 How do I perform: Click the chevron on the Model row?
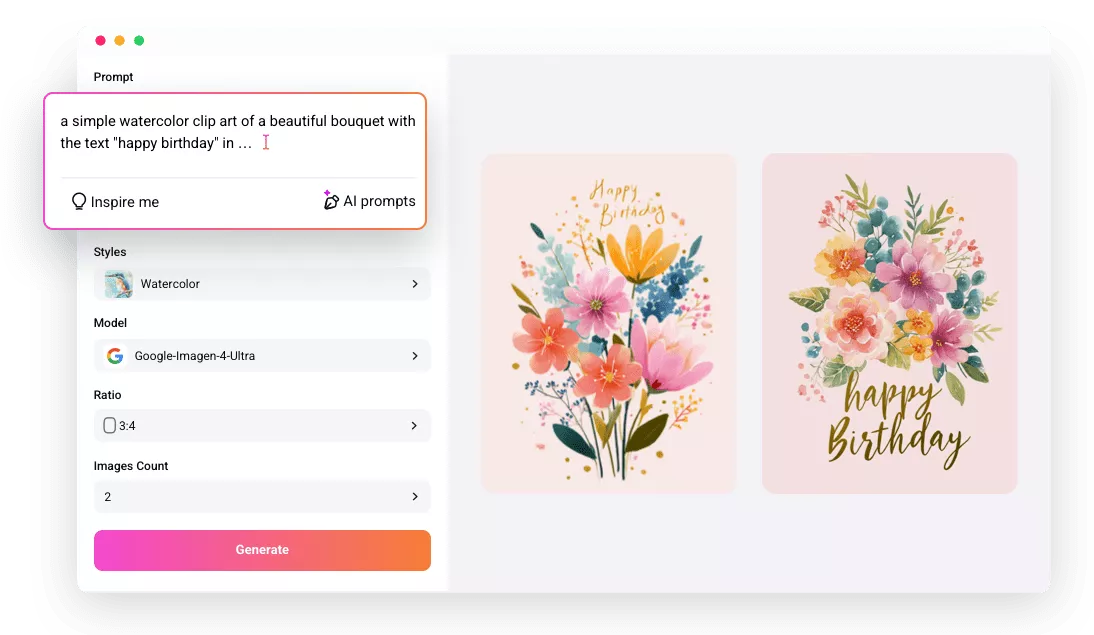pos(415,355)
